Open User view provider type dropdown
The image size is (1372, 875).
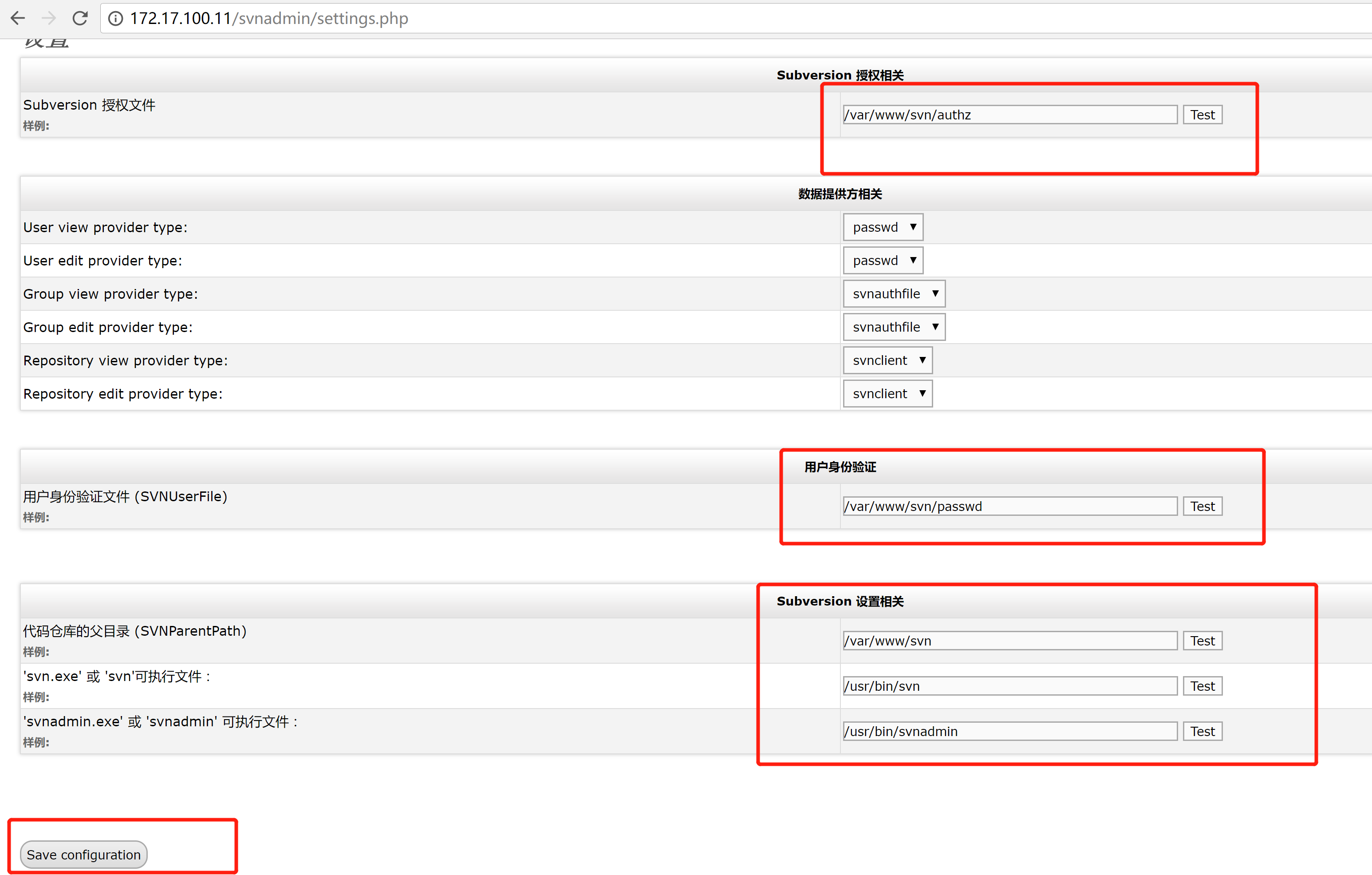pyautogui.click(x=883, y=227)
